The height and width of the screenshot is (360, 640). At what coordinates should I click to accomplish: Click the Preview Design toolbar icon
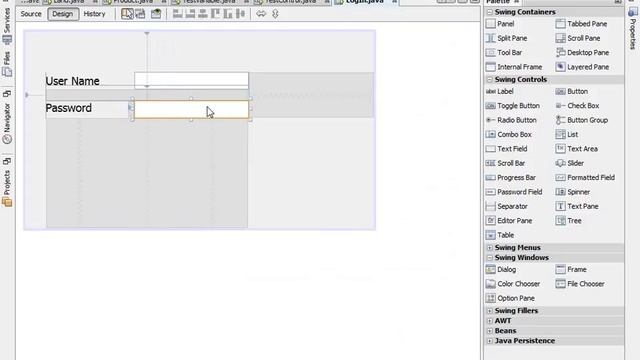click(x=156, y=14)
